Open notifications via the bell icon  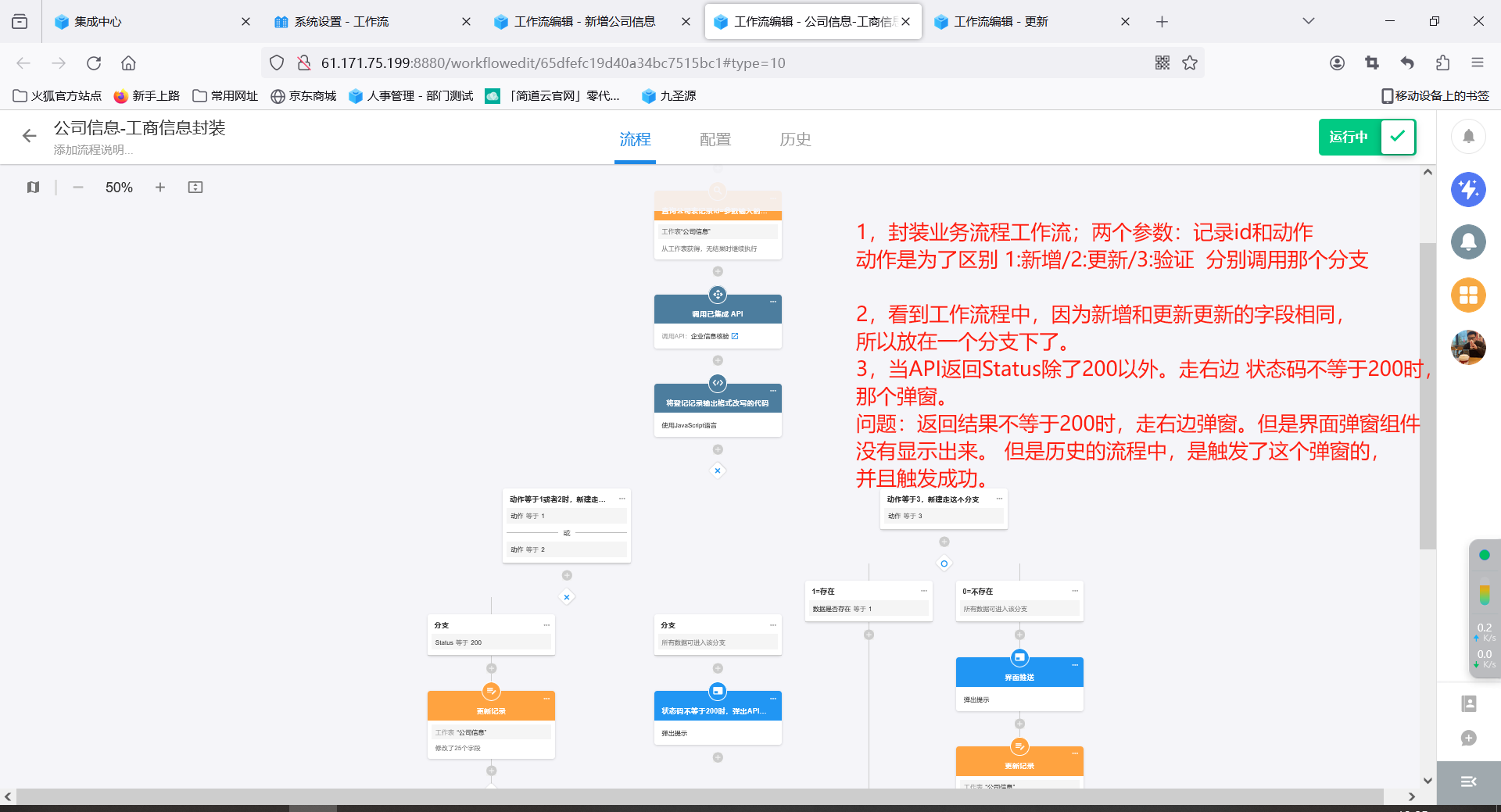[x=1469, y=136]
